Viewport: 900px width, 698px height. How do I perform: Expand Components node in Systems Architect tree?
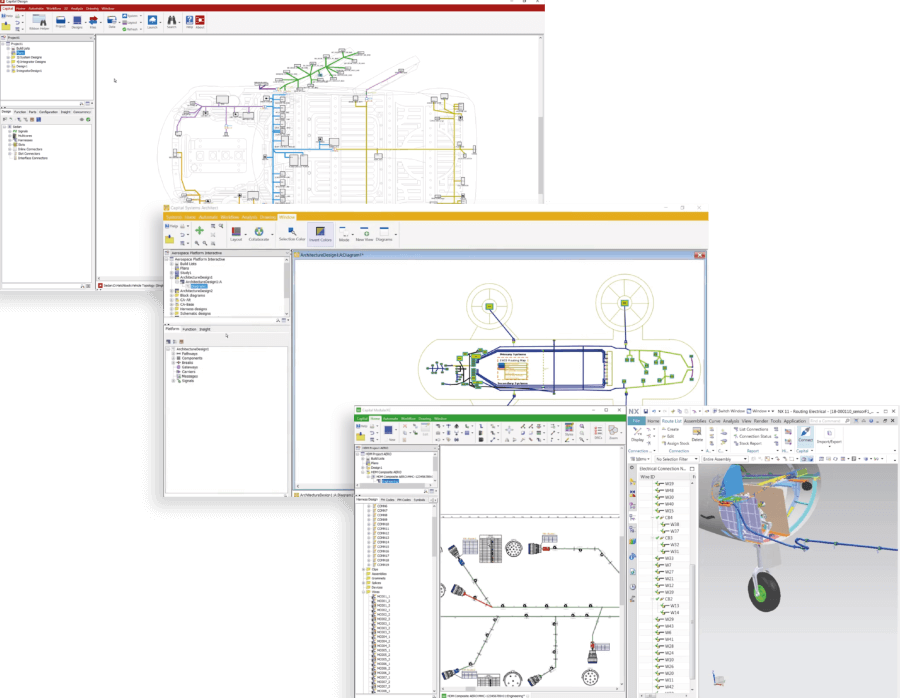click(173, 358)
